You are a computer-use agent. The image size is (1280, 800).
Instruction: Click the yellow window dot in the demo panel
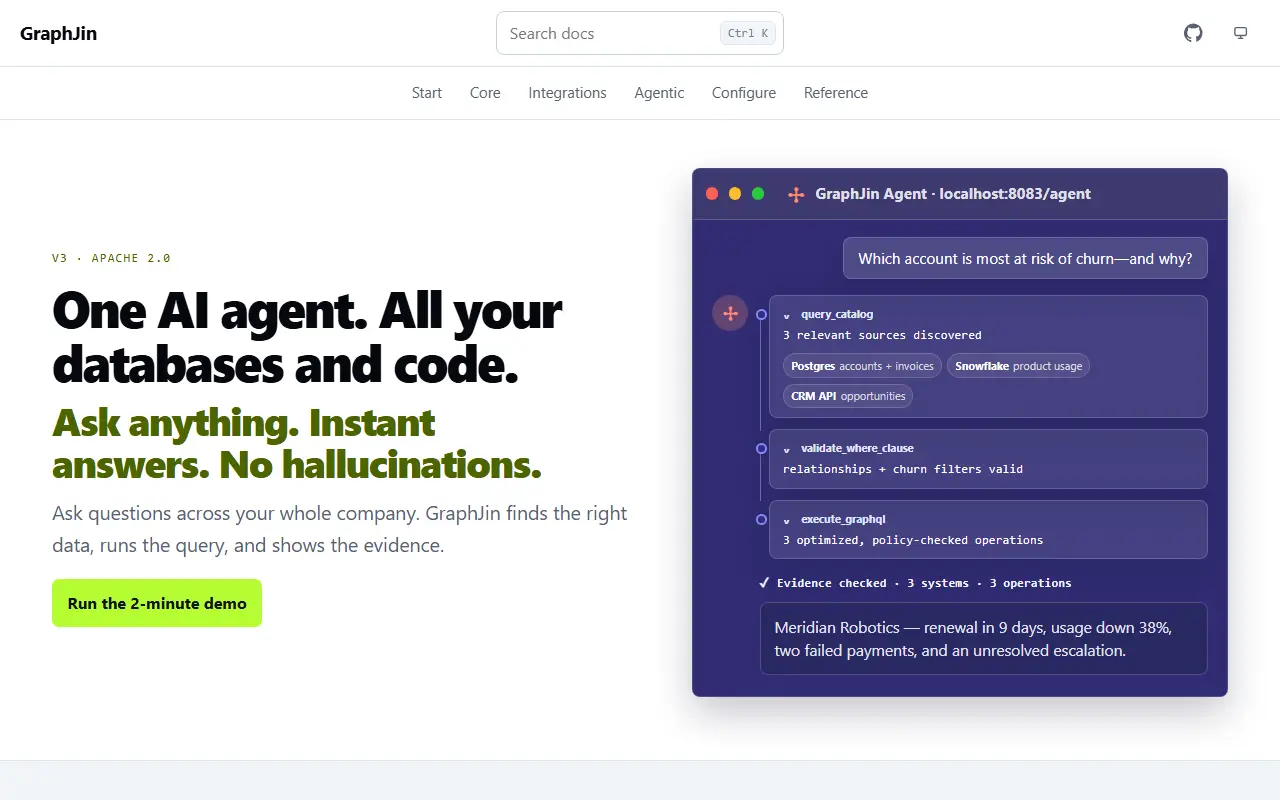[x=735, y=194]
